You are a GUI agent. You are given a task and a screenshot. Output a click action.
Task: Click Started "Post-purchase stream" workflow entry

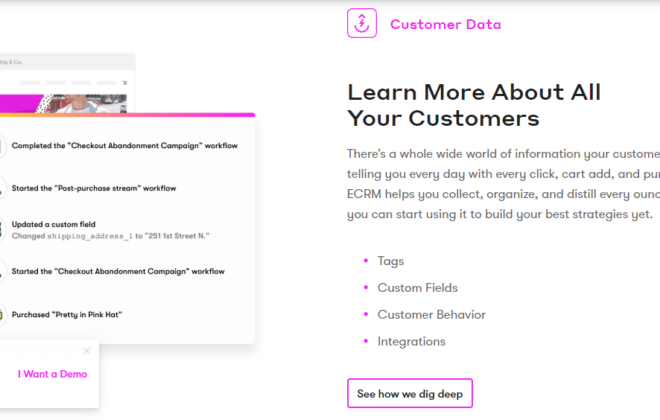pos(94,188)
